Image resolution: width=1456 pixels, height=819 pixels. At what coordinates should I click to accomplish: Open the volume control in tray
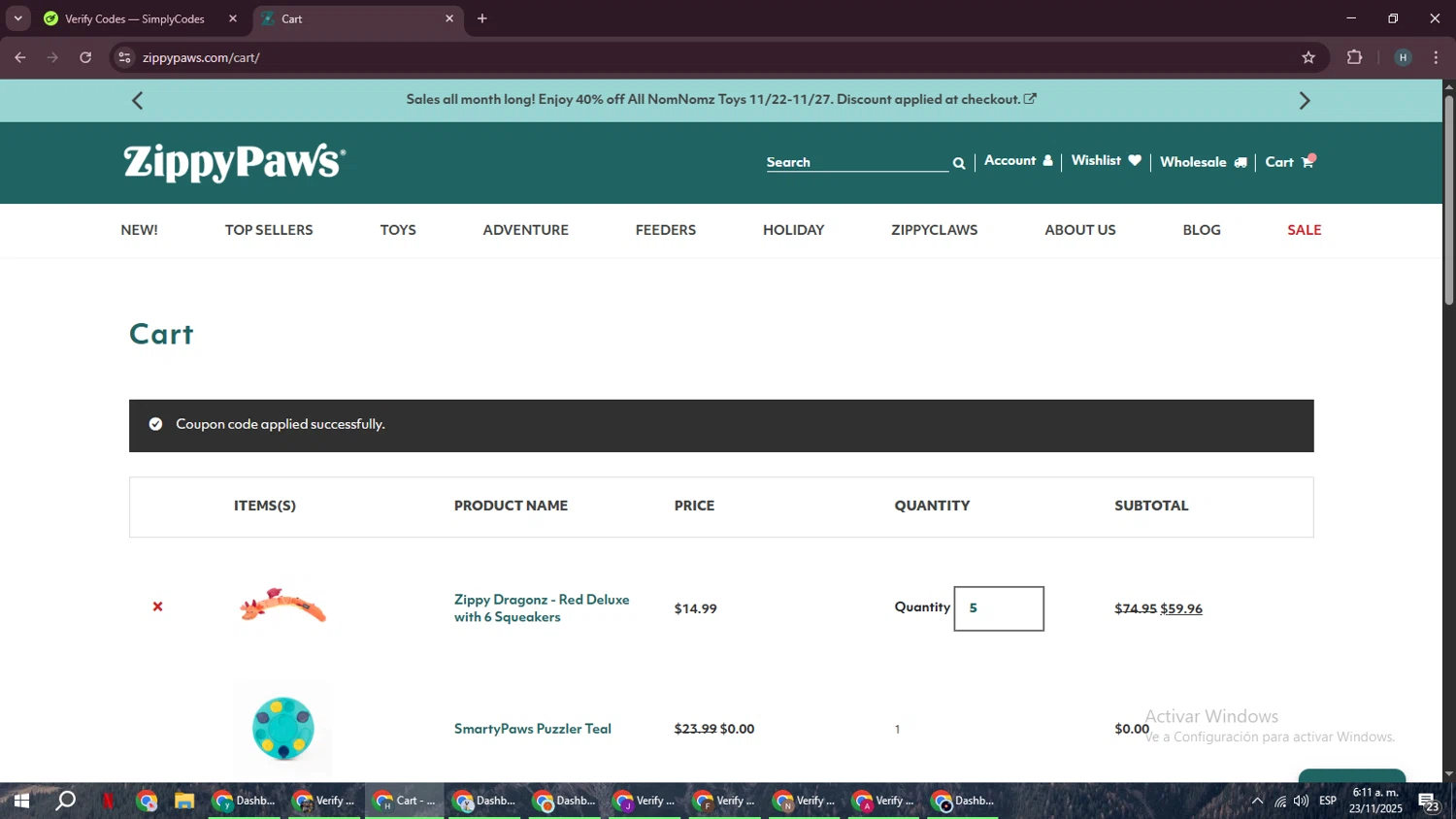coord(1301,801)
